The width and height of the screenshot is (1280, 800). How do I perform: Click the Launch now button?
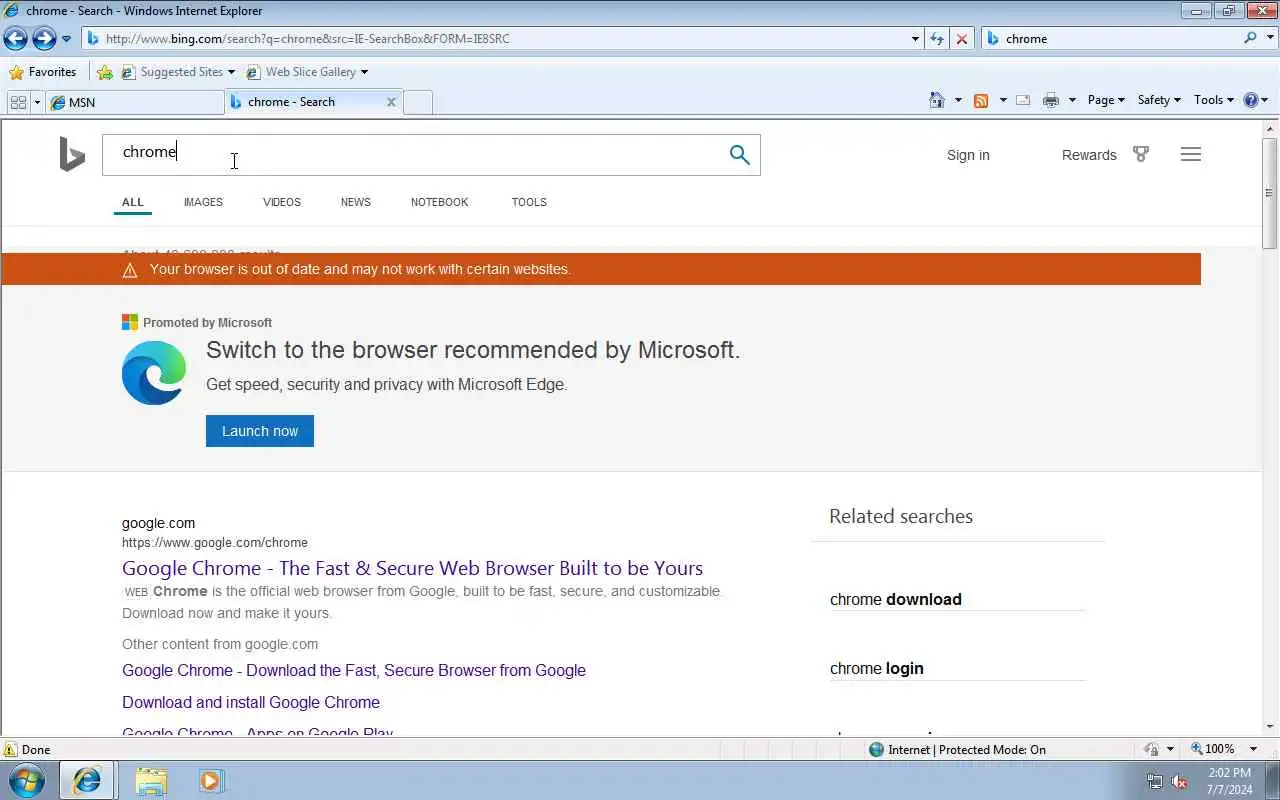coord(260,431)
